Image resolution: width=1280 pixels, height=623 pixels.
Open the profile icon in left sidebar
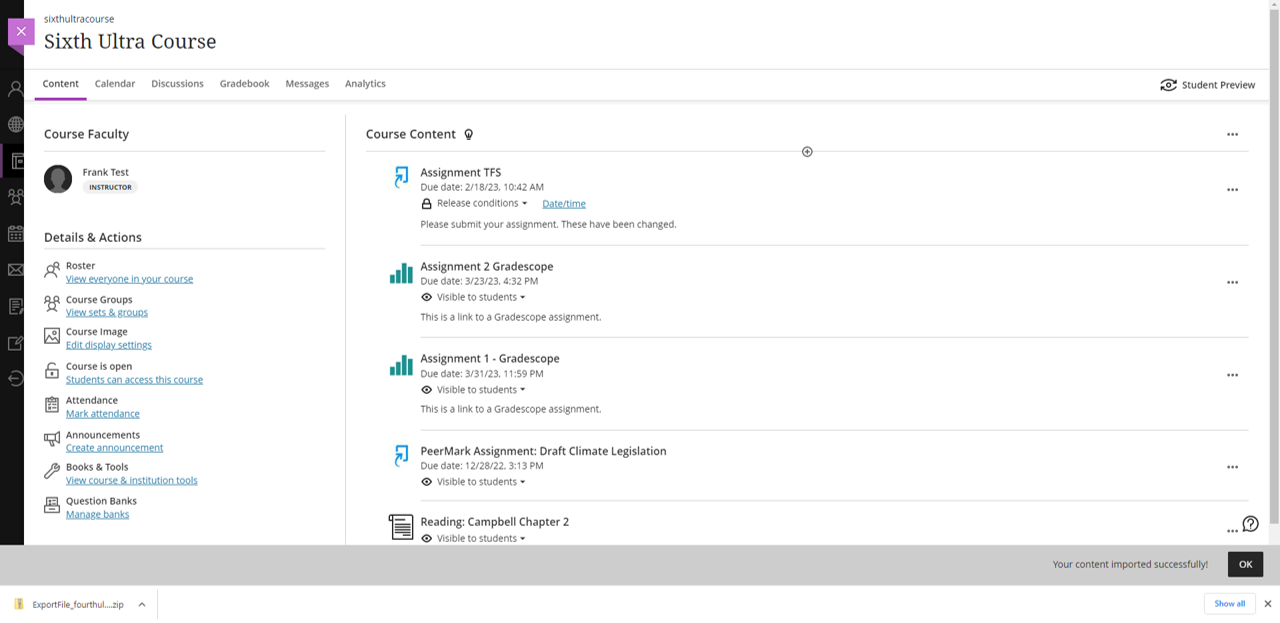point(15,89)
